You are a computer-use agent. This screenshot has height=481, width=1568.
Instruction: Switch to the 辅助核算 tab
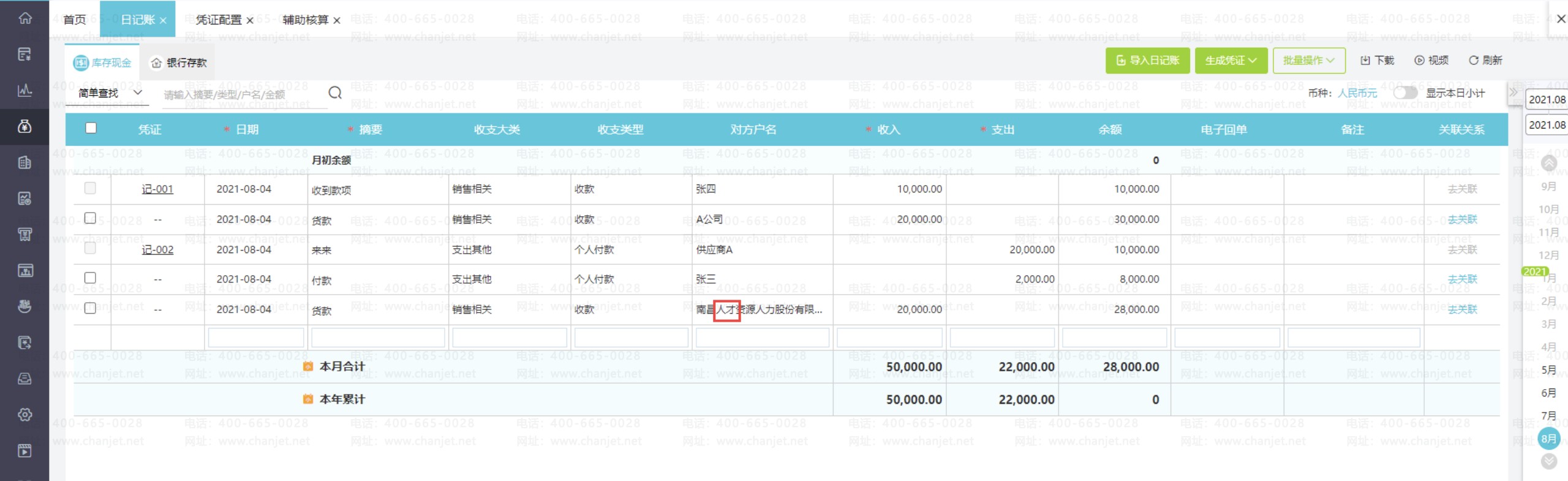pyautogui.click(x=306, y=20)
